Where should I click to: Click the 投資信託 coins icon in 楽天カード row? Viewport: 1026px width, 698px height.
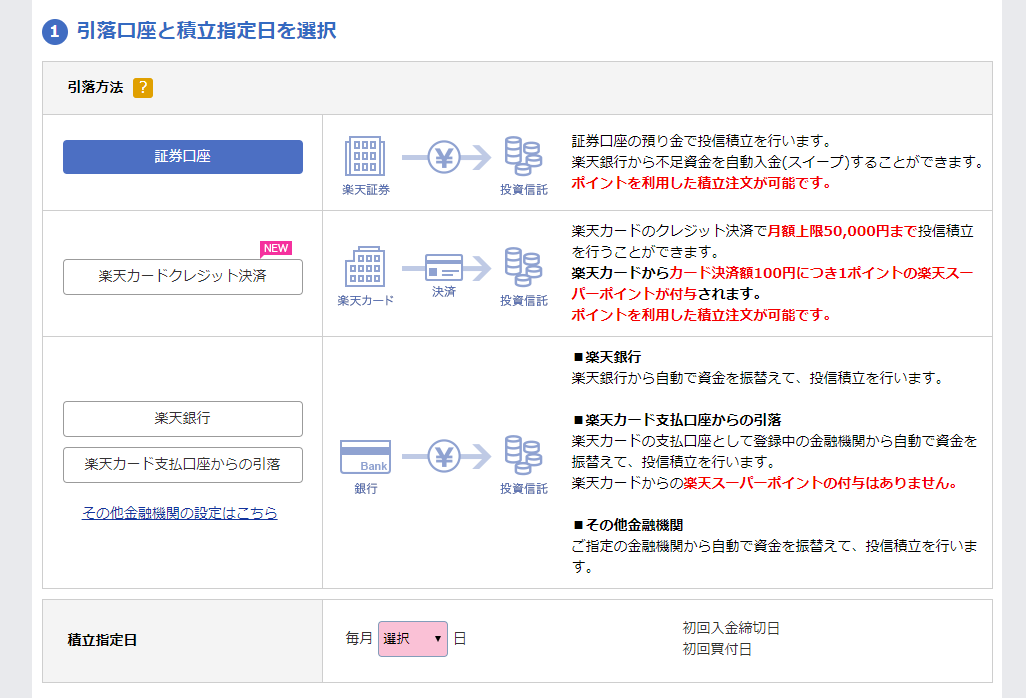(x=523, y=267)
